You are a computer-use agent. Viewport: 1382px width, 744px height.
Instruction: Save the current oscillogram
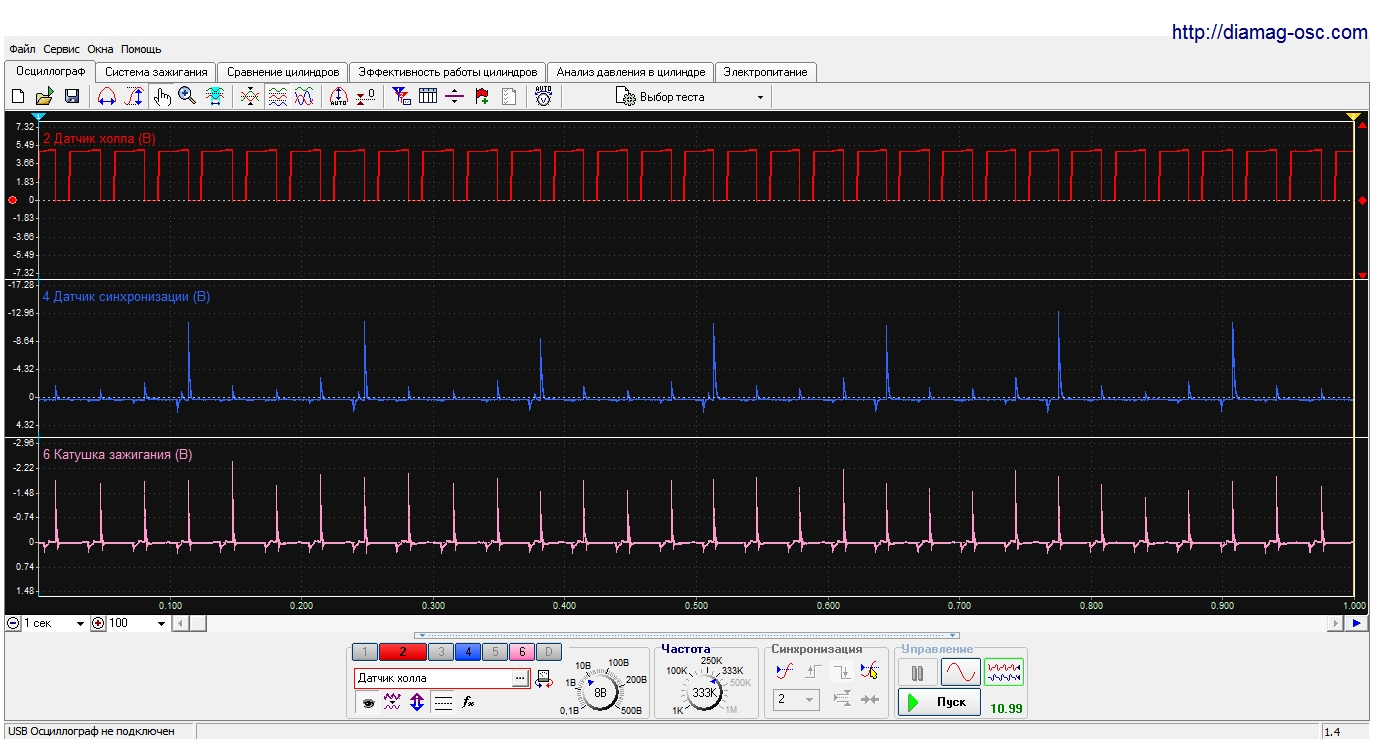[72, 97]
